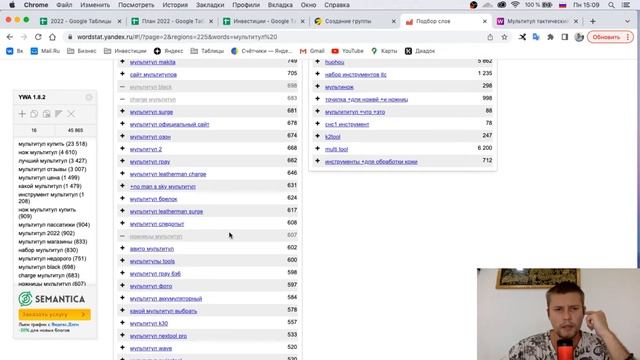Add 'сайт мультитулов' with plus icon
Viewport: 640px width, 360px height.
[122, 74]
